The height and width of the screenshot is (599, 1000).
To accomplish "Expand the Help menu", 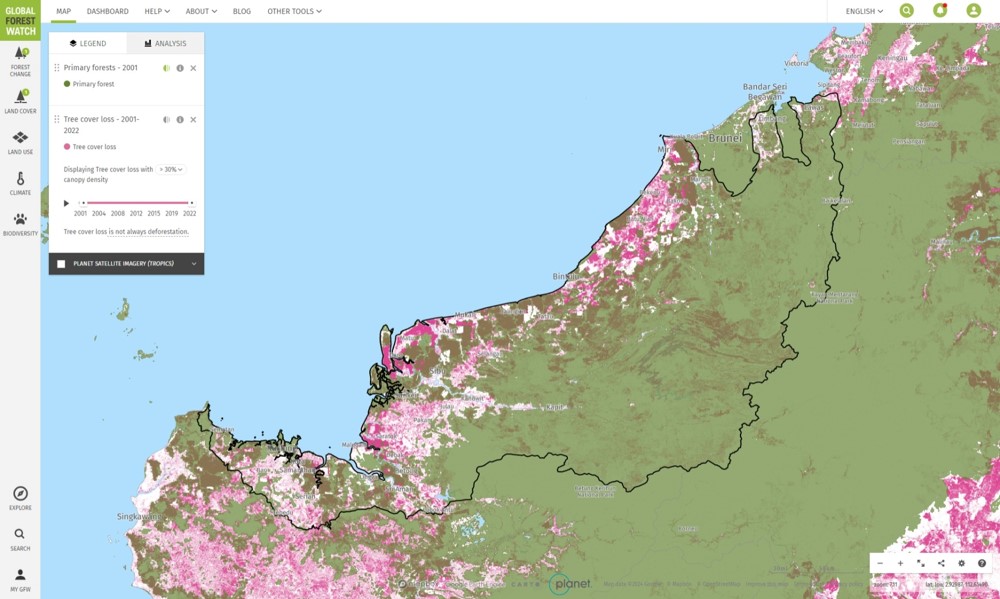I will [156, 11].
